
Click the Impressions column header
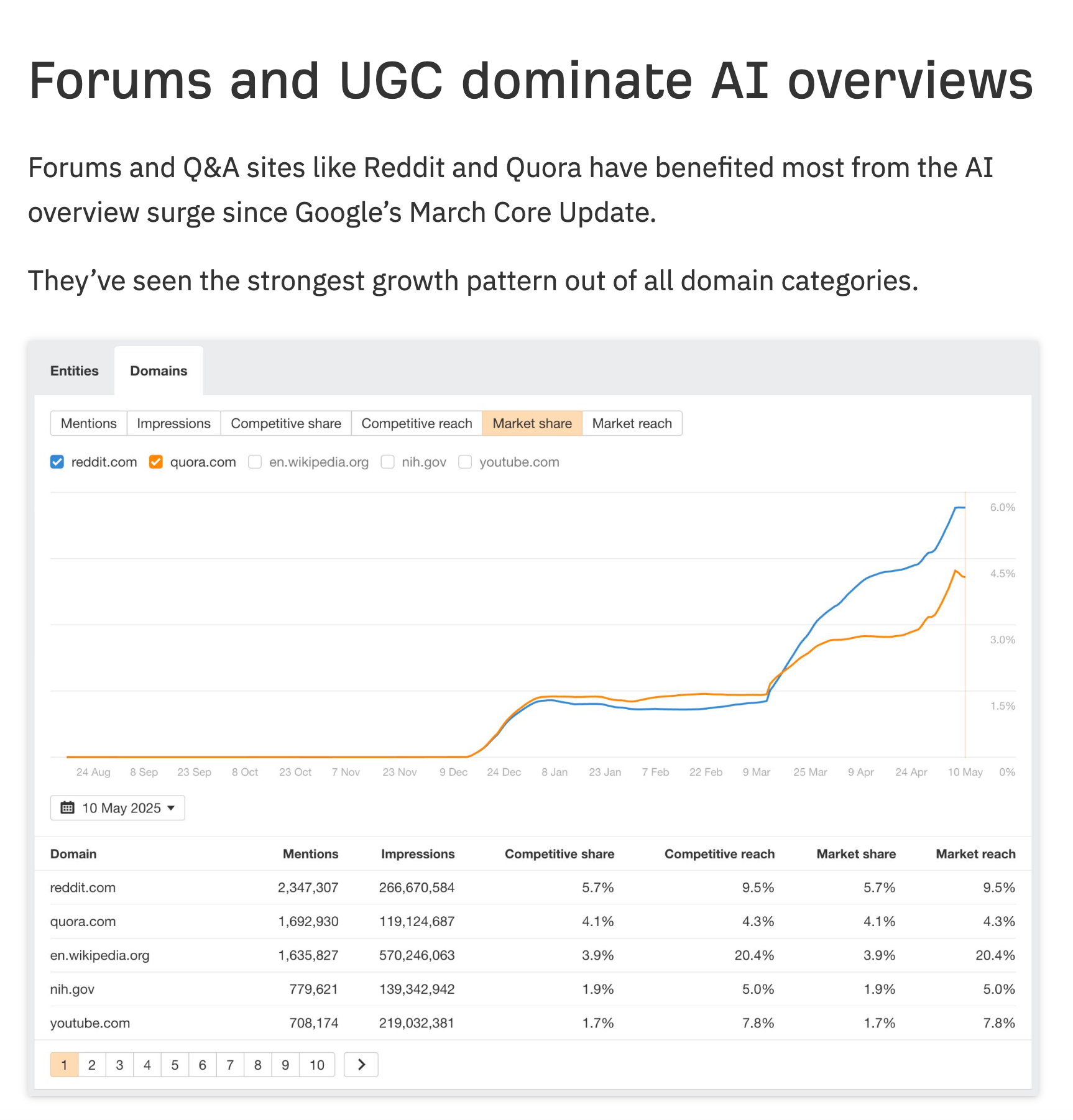tap(418, 854)
